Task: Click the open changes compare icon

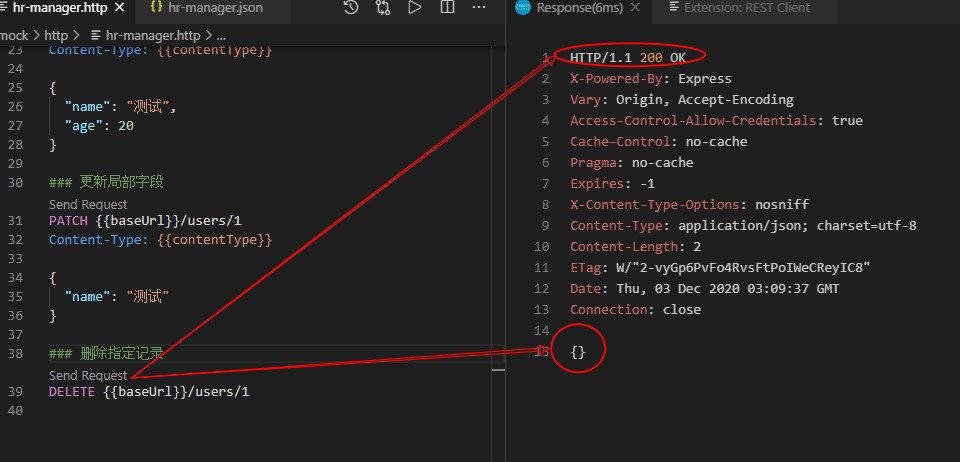Action: click(x=383, y=8)
